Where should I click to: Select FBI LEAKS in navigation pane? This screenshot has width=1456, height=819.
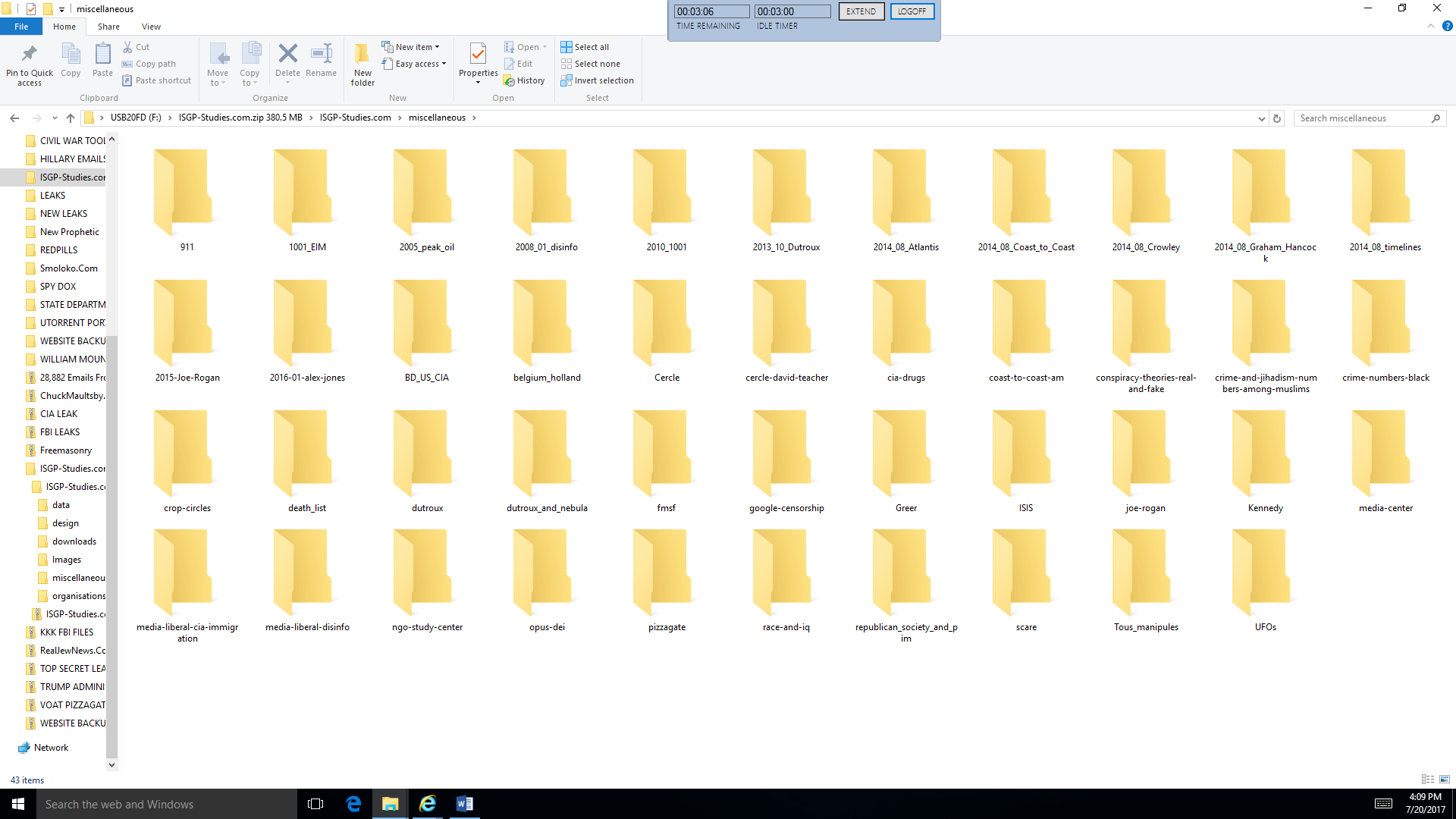(59, 432)
